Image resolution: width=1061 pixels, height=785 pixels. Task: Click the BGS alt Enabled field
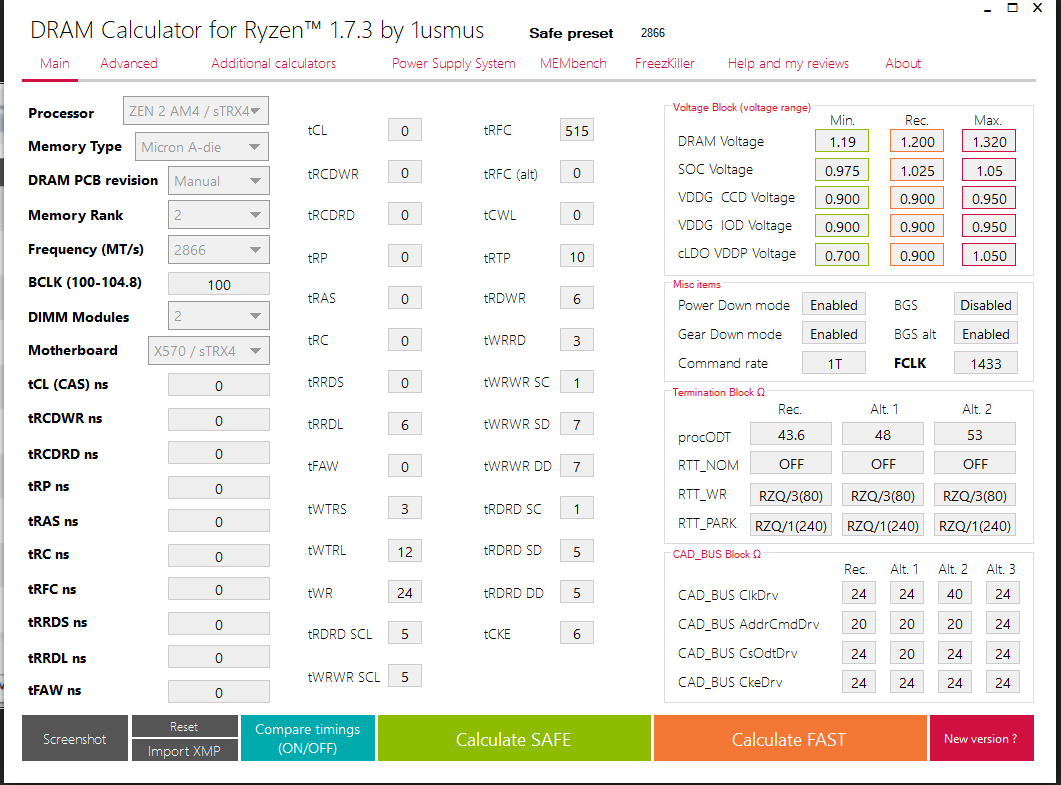coord(986,334)
